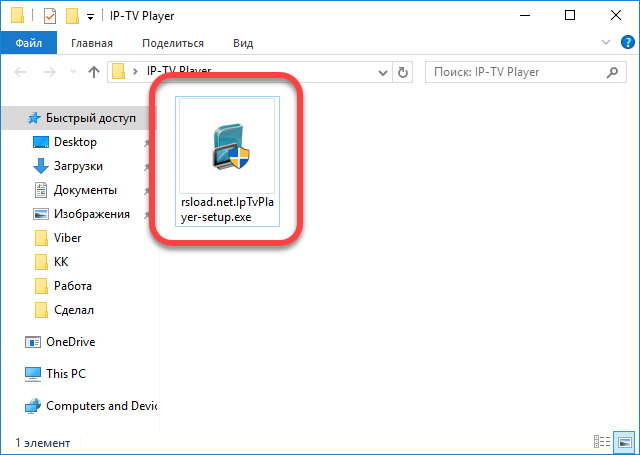This screenshot has height=455, width=640.
Task: Open Customize Quick Access Toolbar dropdown
Action: click(90, 17)
